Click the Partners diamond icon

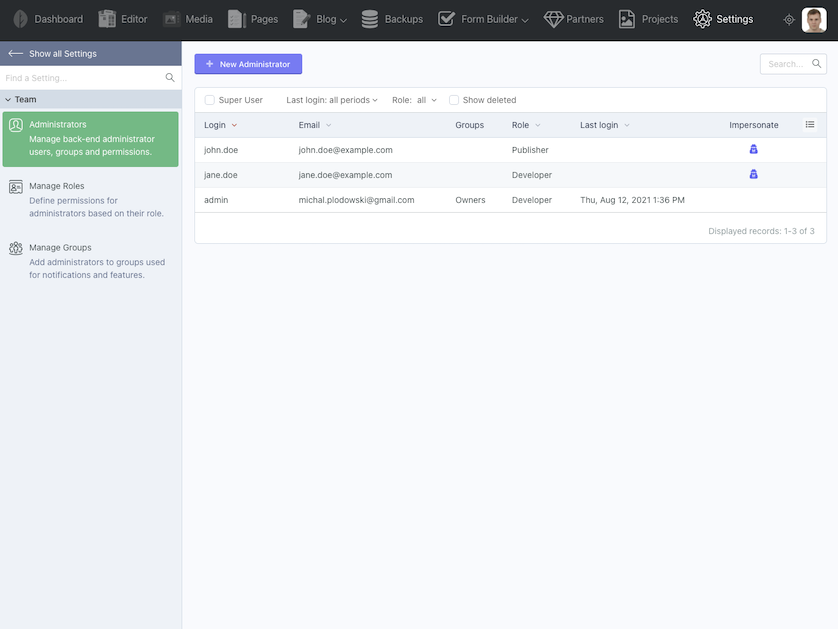tap(553, 19)
